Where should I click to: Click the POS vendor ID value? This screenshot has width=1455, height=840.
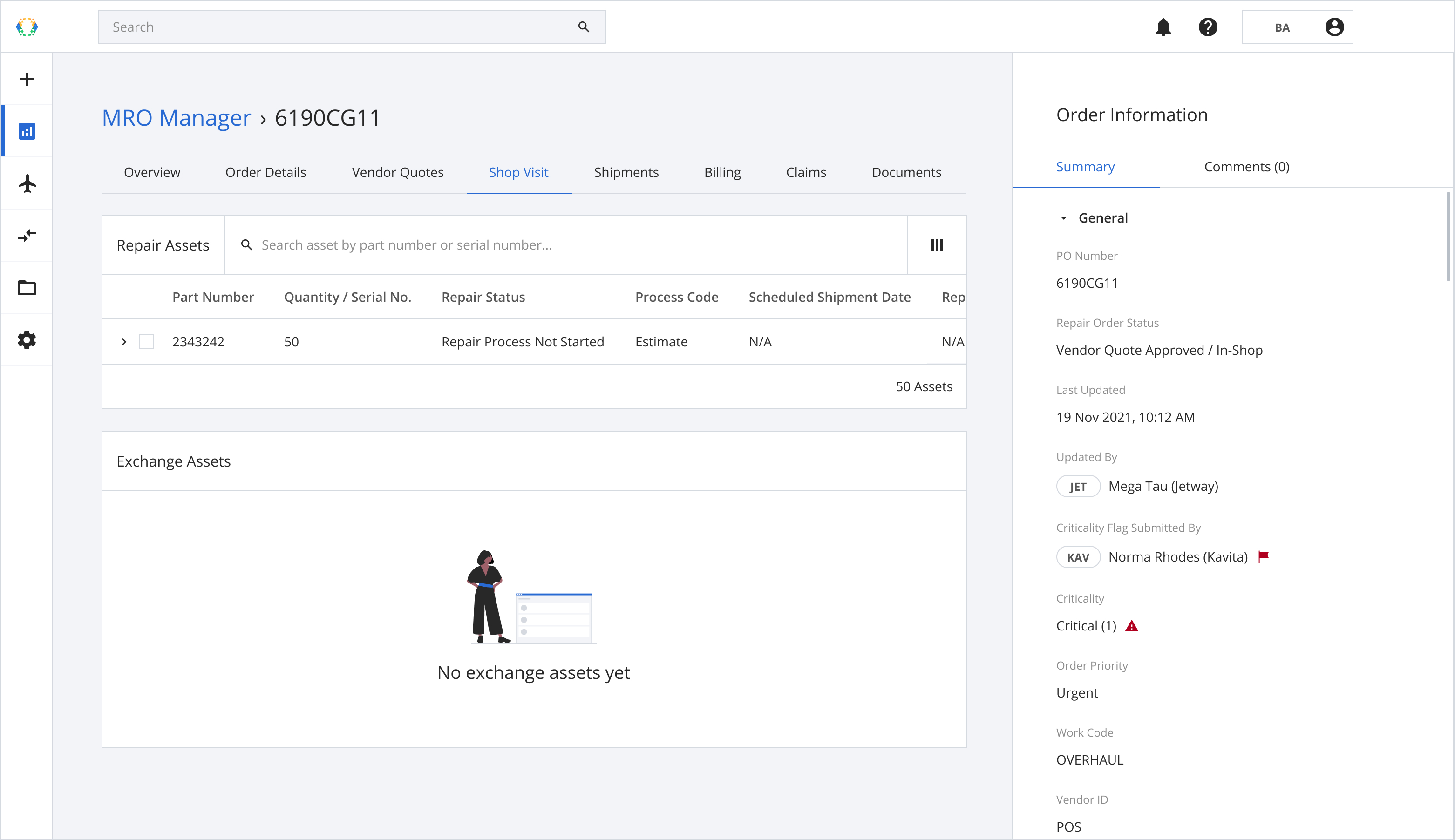pos(1068,827)
